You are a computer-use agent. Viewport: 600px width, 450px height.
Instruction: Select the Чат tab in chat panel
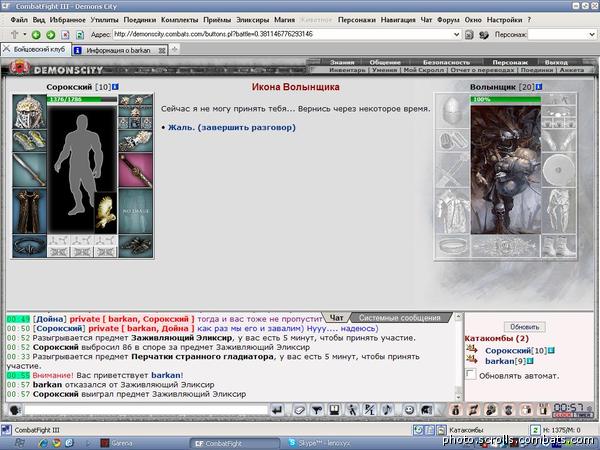336,318
